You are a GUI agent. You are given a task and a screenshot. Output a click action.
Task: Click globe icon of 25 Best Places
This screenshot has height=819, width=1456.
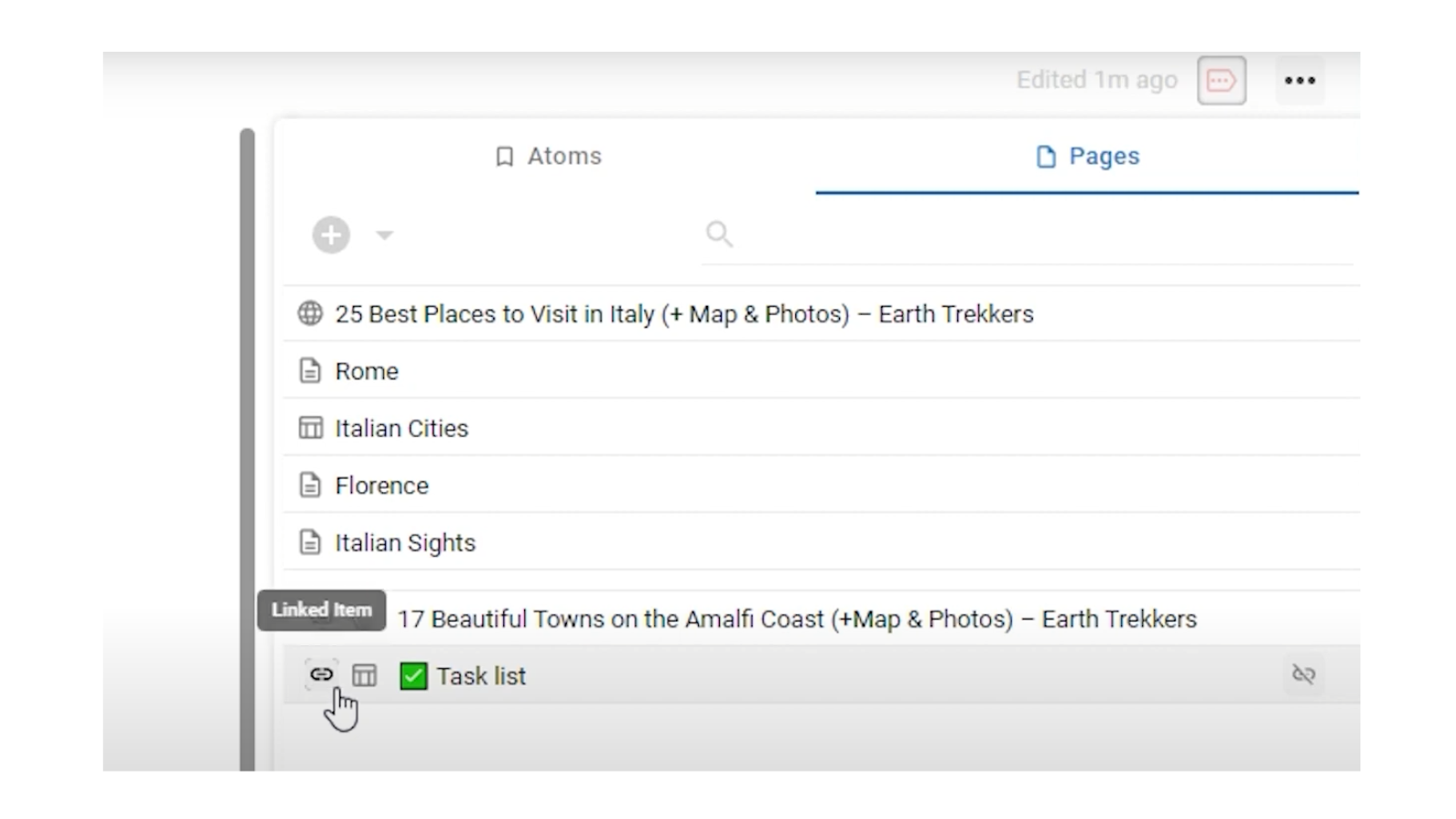310,314
